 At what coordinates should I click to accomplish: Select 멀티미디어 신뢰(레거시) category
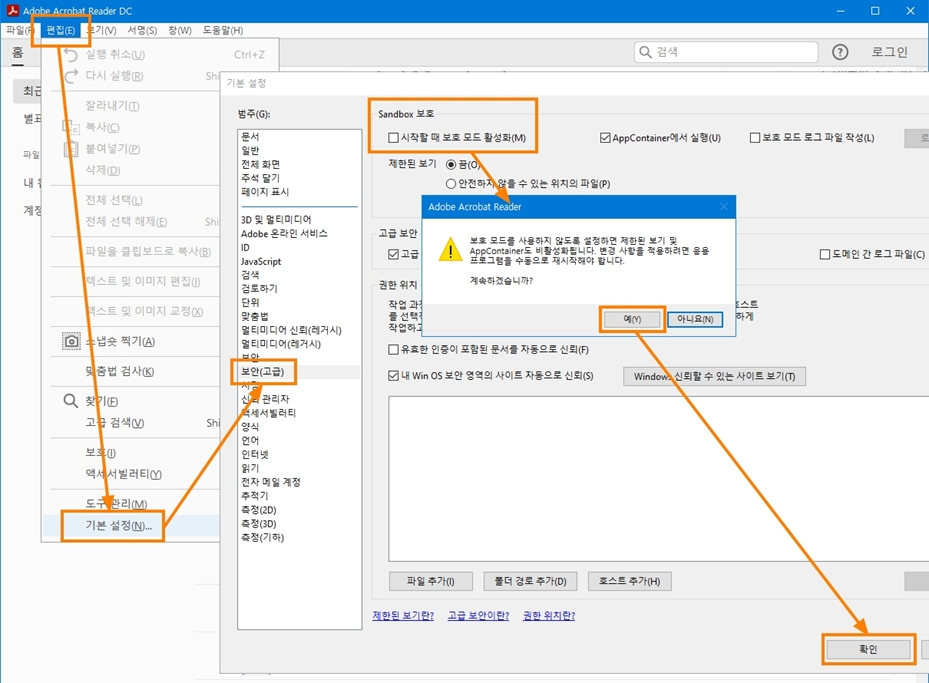(291, 330)
